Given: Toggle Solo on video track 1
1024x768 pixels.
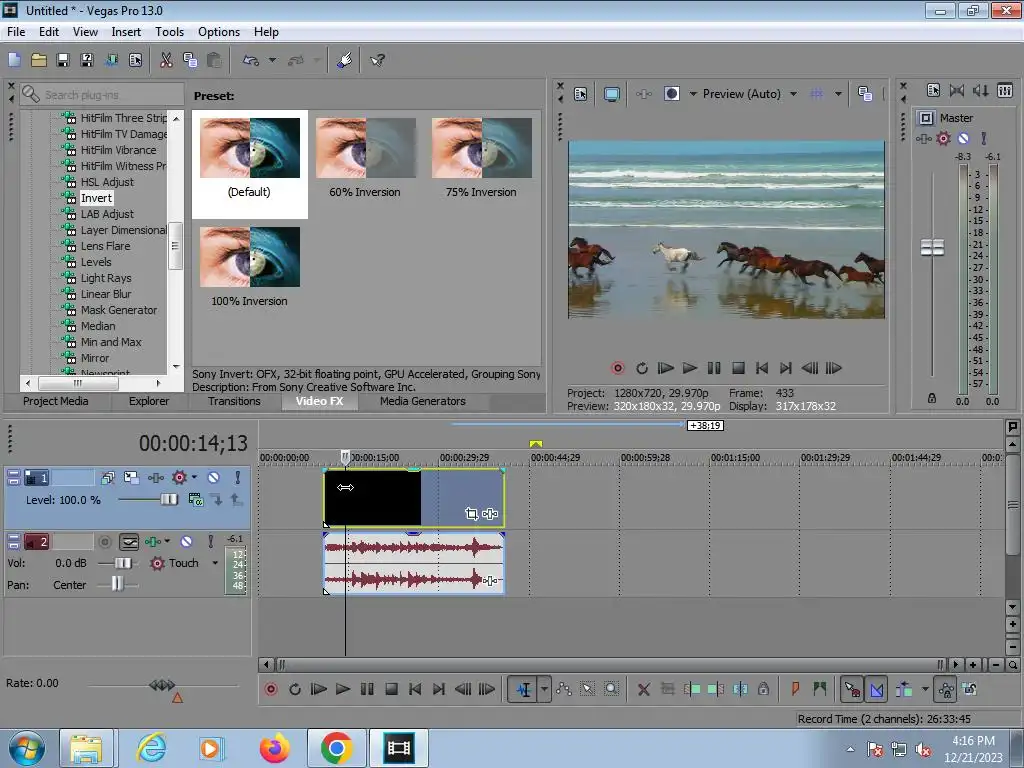Looking at the screenshot, I should point(238,478).
